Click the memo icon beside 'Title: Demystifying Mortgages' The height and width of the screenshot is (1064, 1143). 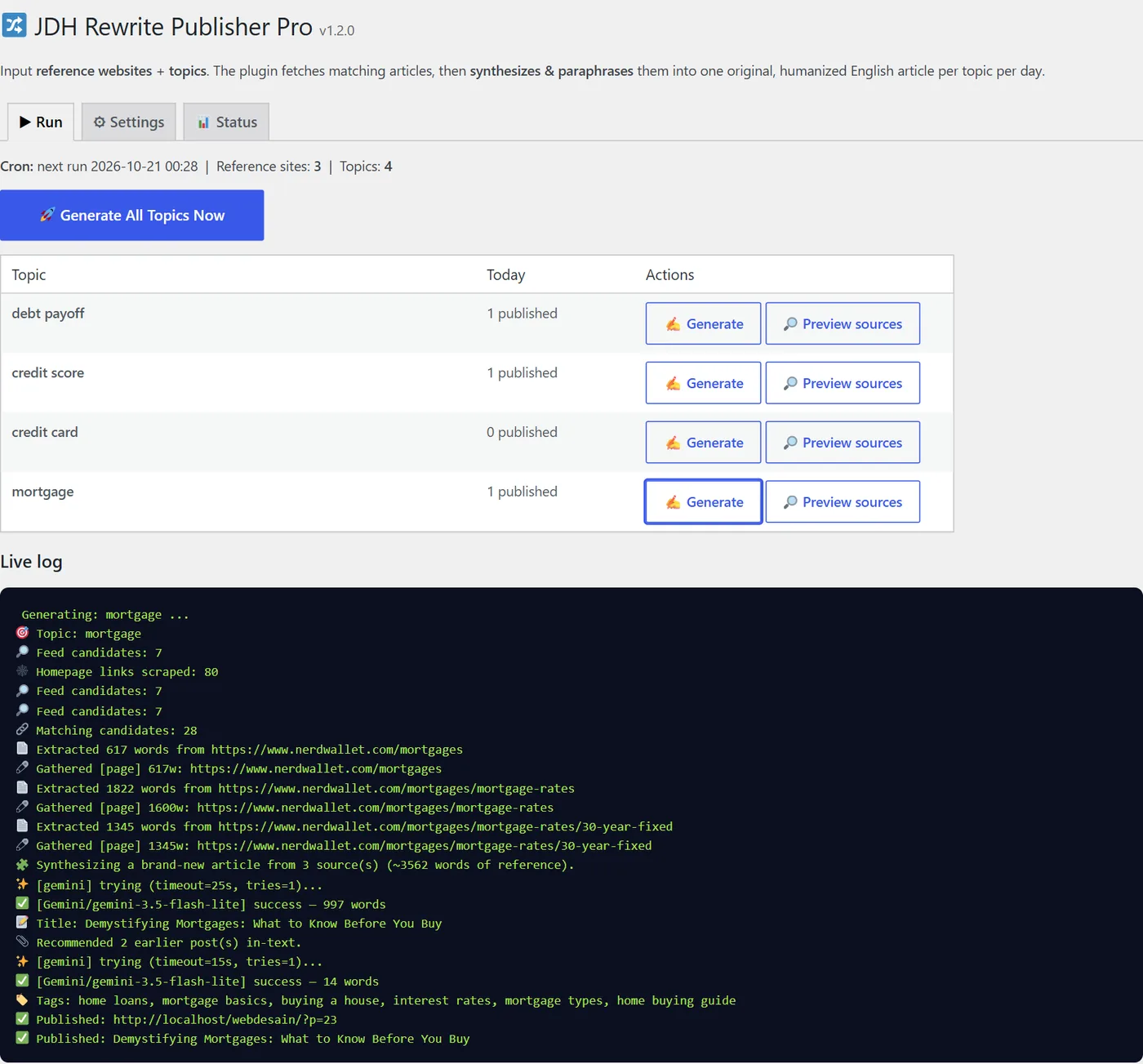pyautogui.click(x=22, y=922)
